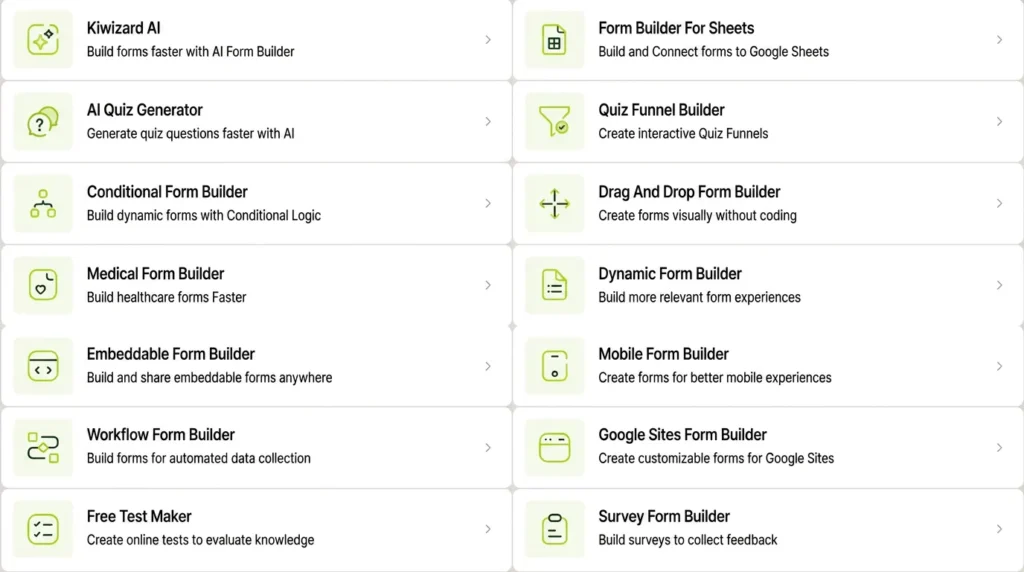
Task: Open the Dynamic Form Builder title
Action: click(x=669, y=274)
